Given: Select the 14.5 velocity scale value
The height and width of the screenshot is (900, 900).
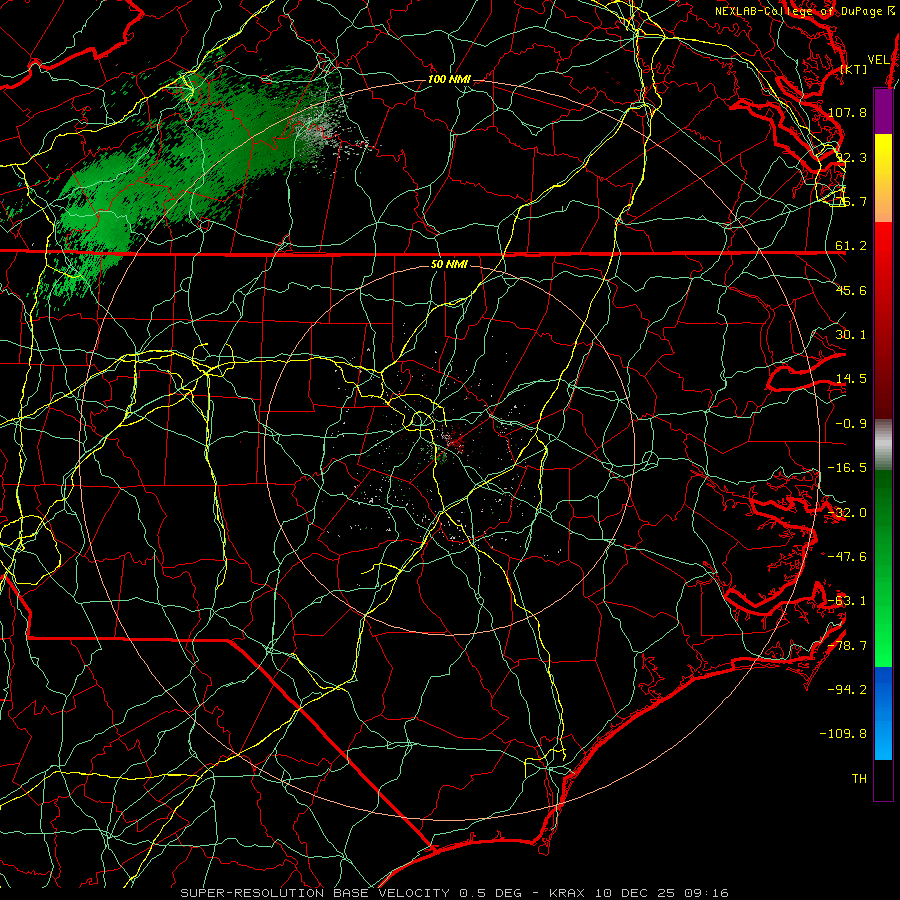Looking at the screenshot, I should [851, 379].
